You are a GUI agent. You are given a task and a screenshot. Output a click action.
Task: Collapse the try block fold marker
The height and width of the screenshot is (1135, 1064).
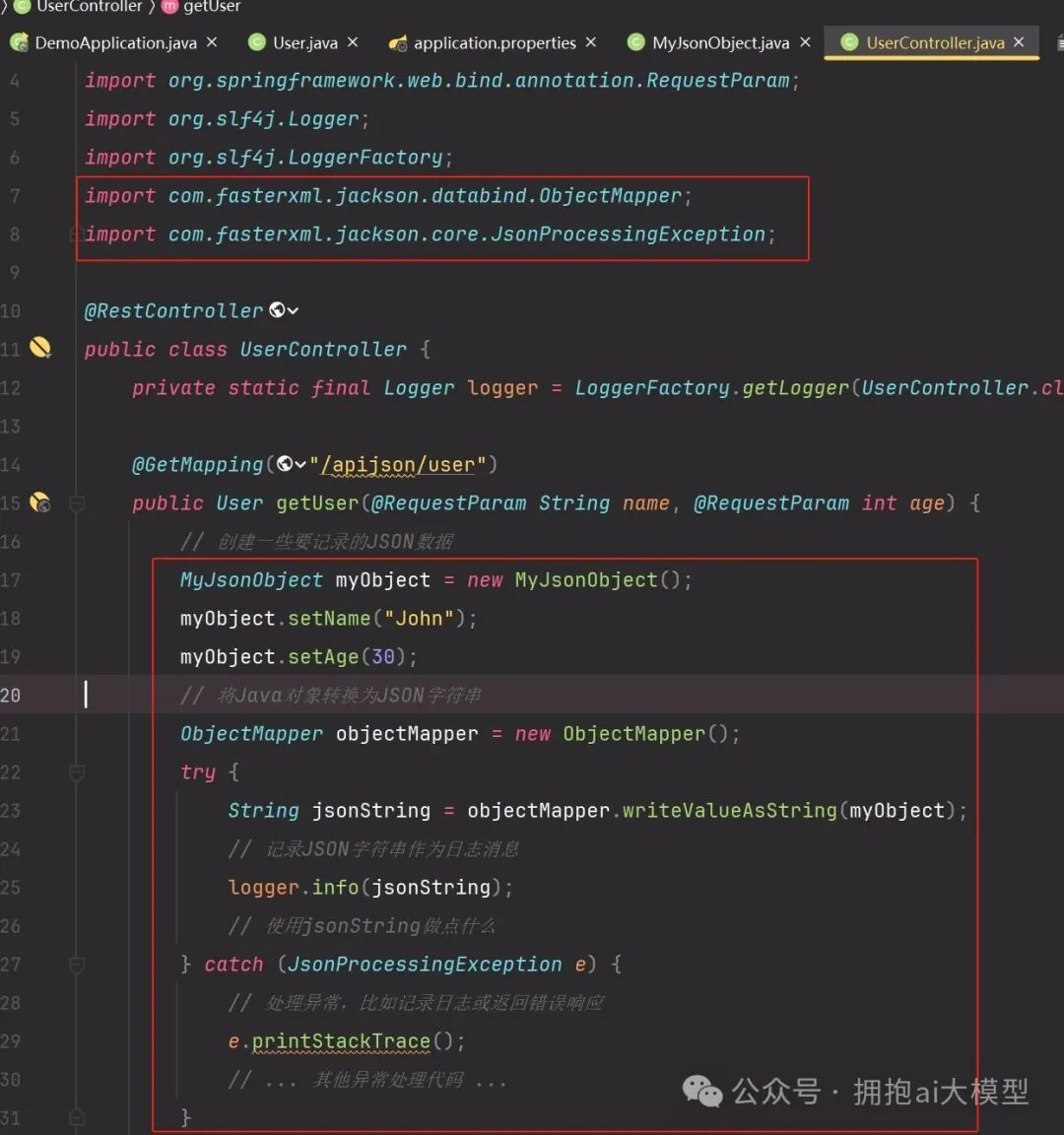pyautogui.click(x=77, y=772)
